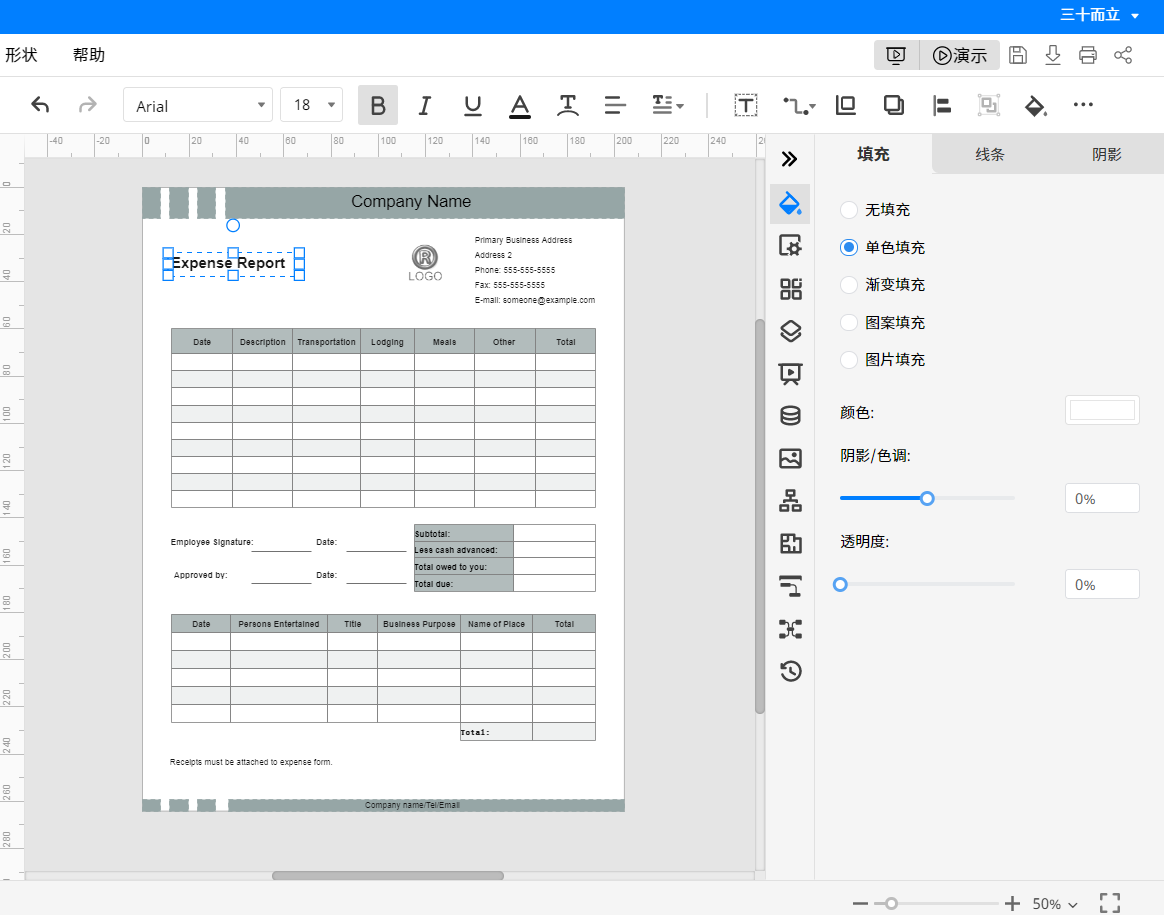Click the Share icon

point(1123,55)
